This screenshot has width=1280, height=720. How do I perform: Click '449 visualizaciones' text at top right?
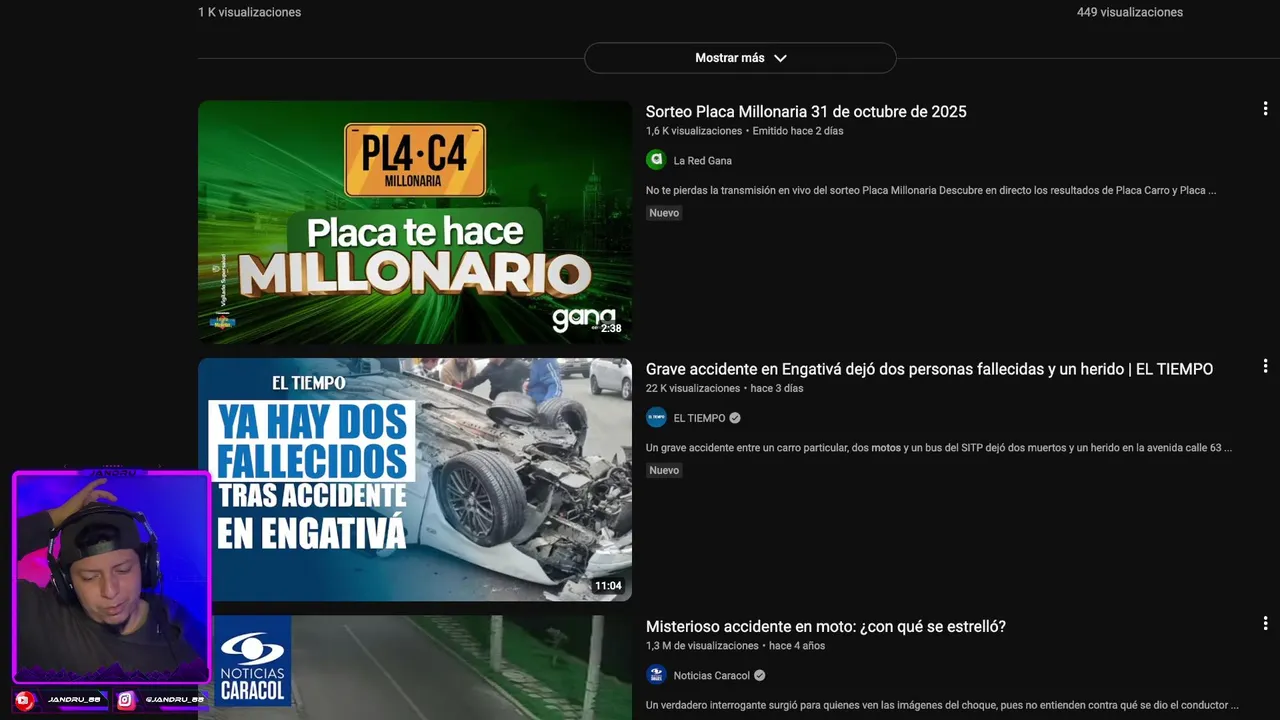[x=1130, y=13]
